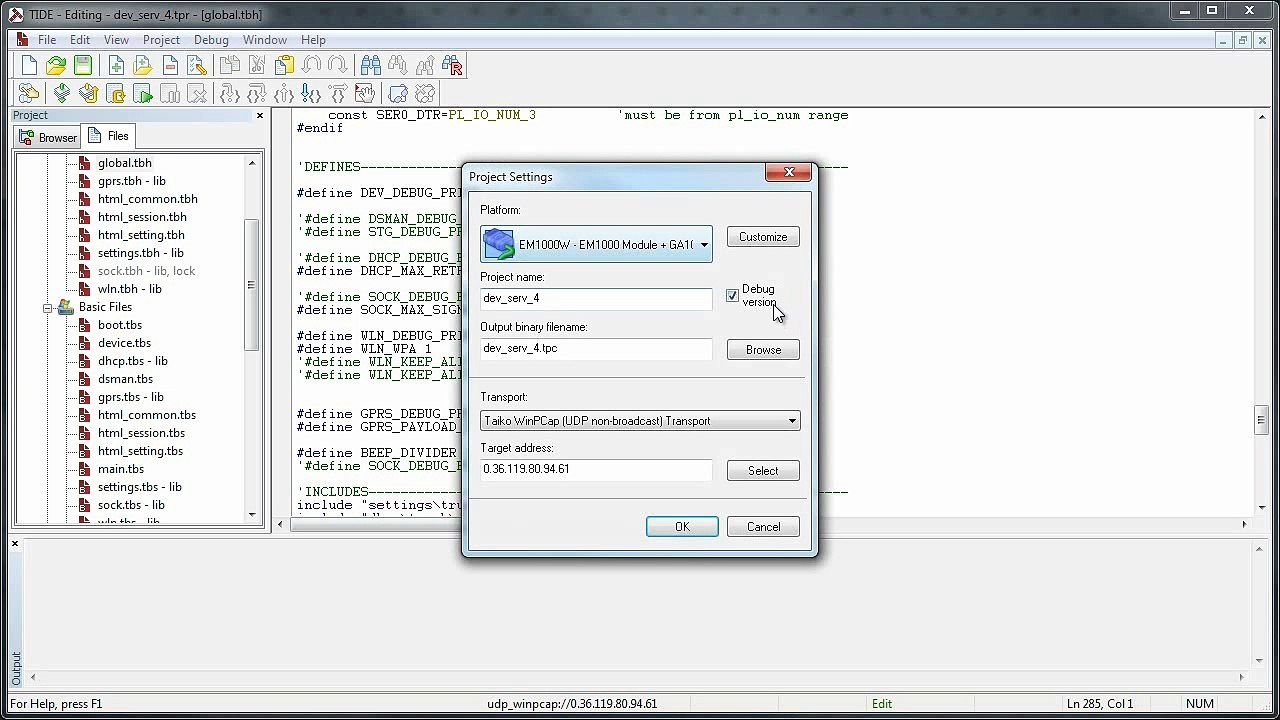
Task: Click the Add Existing File icon
Action: (143, 66)
